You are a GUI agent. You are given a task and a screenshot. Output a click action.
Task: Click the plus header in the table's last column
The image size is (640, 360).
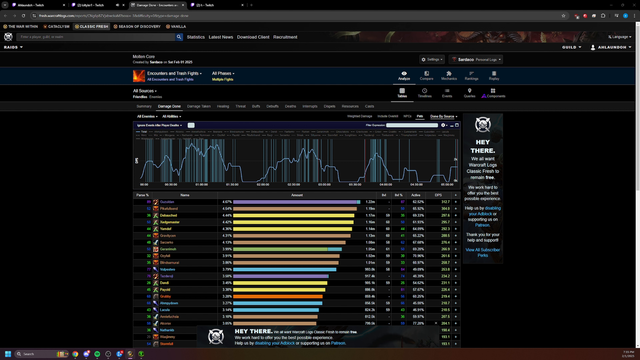click(x=456, y=195)
